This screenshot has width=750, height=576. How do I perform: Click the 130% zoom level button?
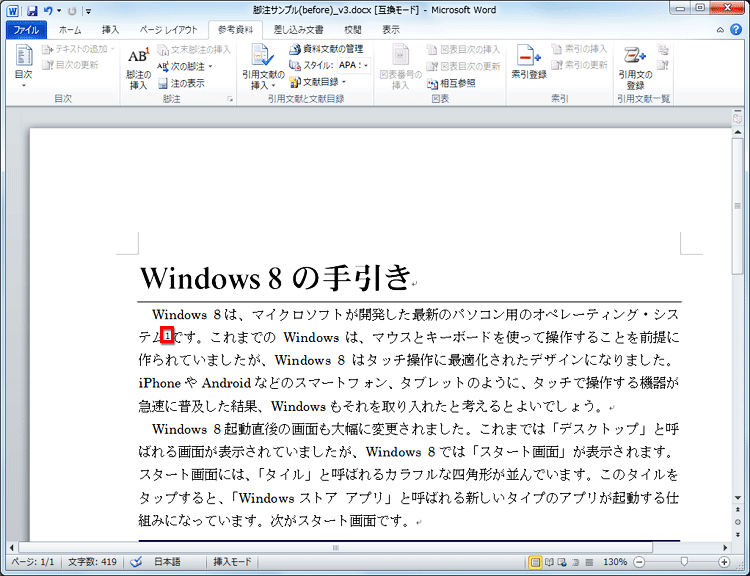pos(615,562)
